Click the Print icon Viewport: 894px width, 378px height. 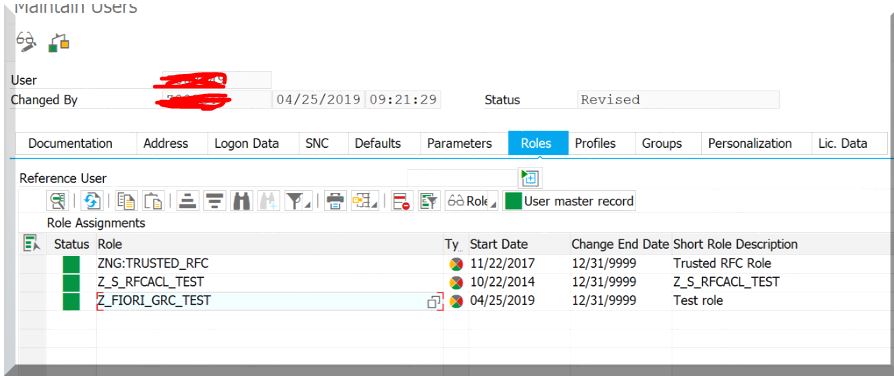point(335,201)
